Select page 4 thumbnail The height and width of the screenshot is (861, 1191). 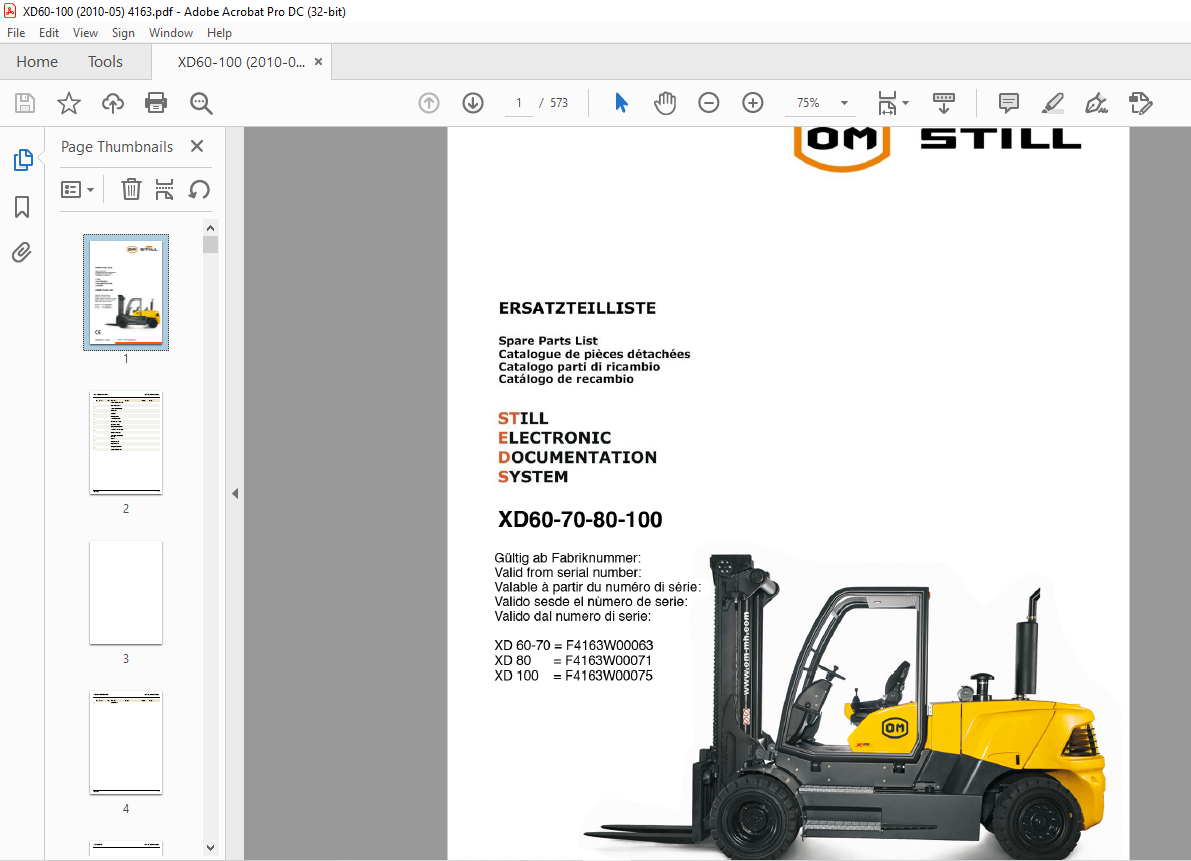point(126,743)
